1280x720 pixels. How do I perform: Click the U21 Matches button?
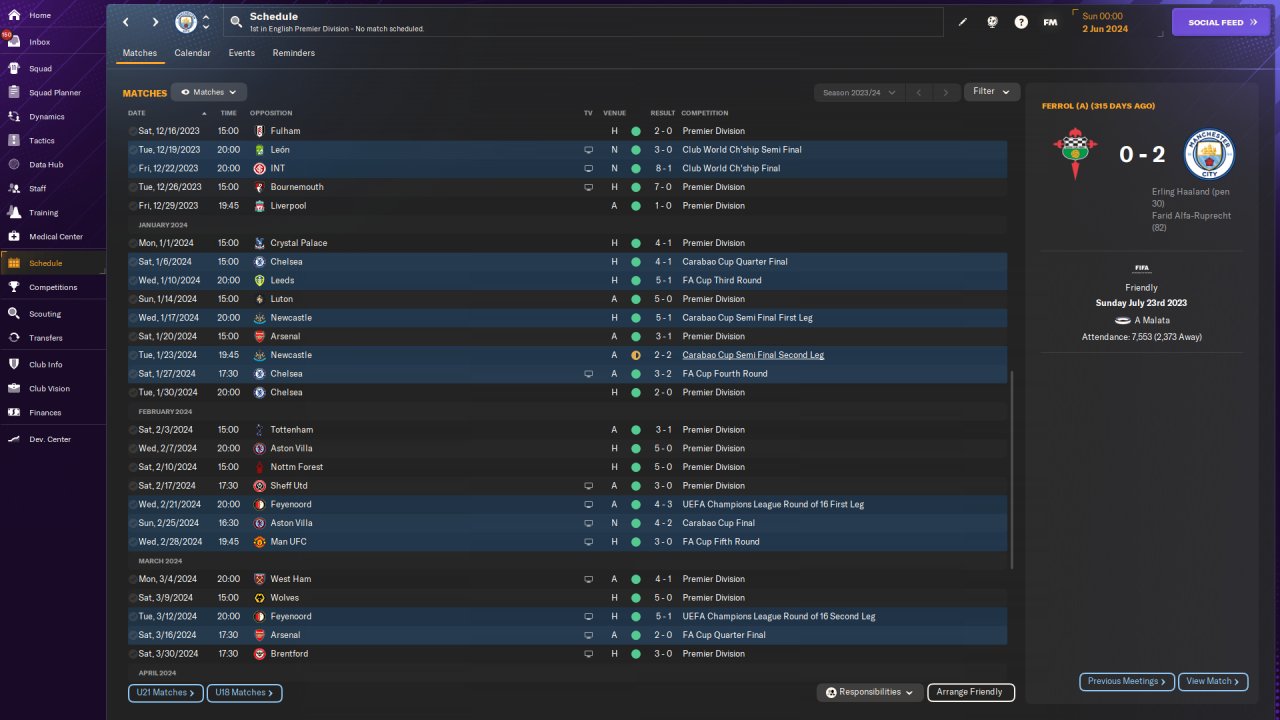tap(165, 692)
